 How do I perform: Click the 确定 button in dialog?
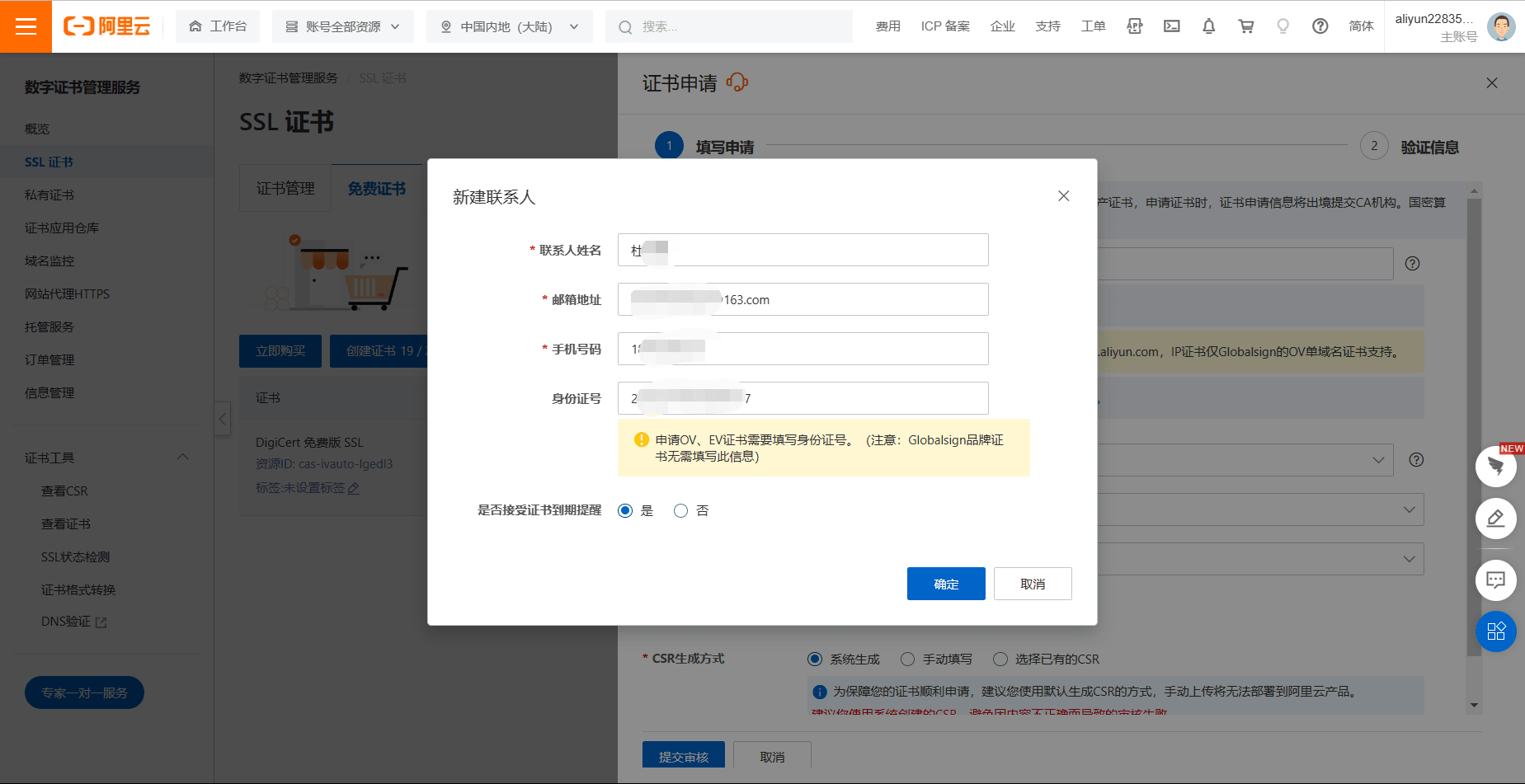946,584
